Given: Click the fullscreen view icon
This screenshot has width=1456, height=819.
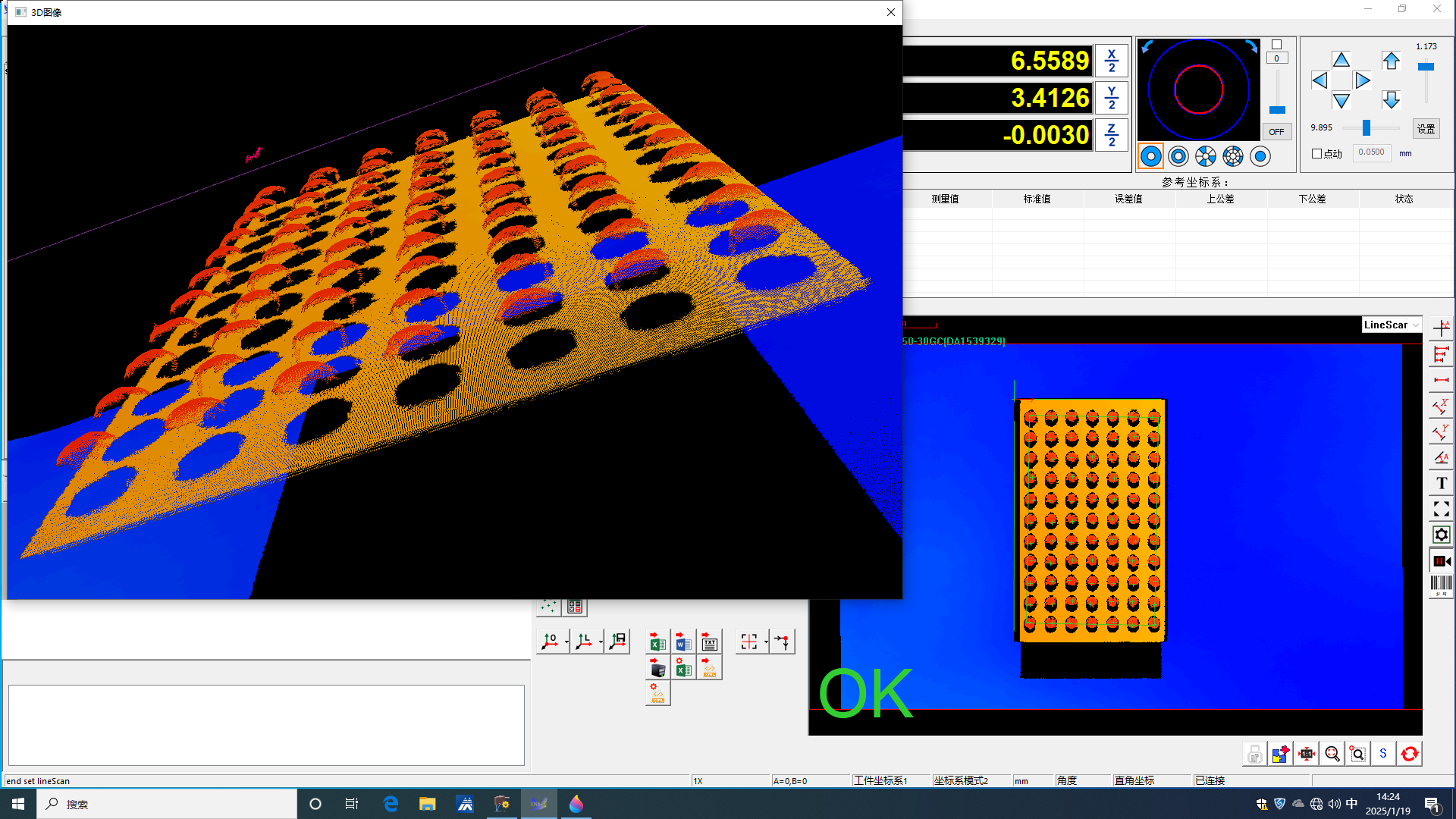Looking at the screenshot, I should [1441, 509].
